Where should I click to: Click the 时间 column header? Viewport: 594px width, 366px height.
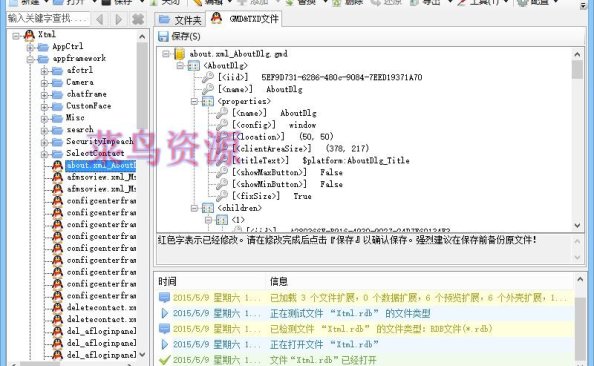click(167, 282)
